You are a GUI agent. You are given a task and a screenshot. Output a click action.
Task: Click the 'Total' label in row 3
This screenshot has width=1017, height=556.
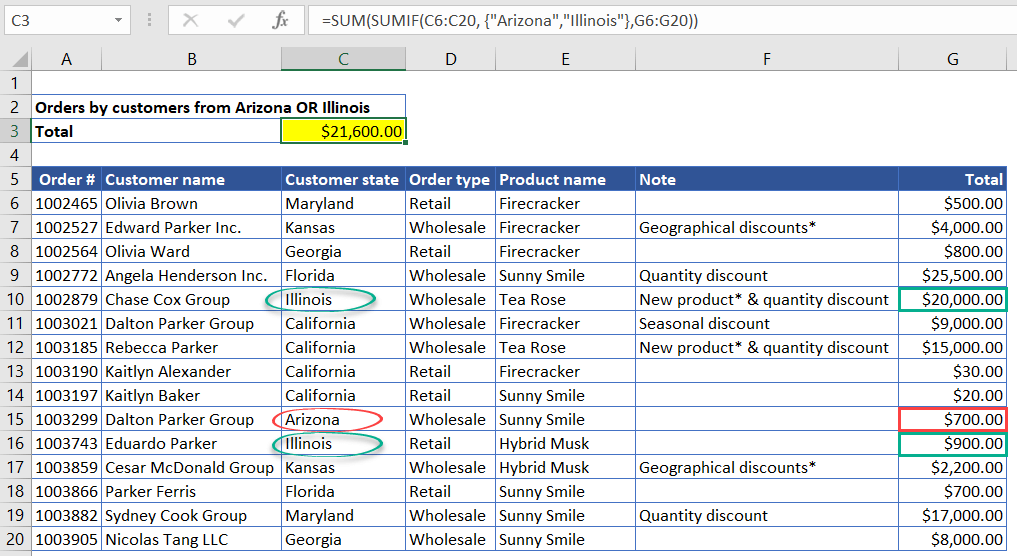pyautogui.click(x=54, y=132)
